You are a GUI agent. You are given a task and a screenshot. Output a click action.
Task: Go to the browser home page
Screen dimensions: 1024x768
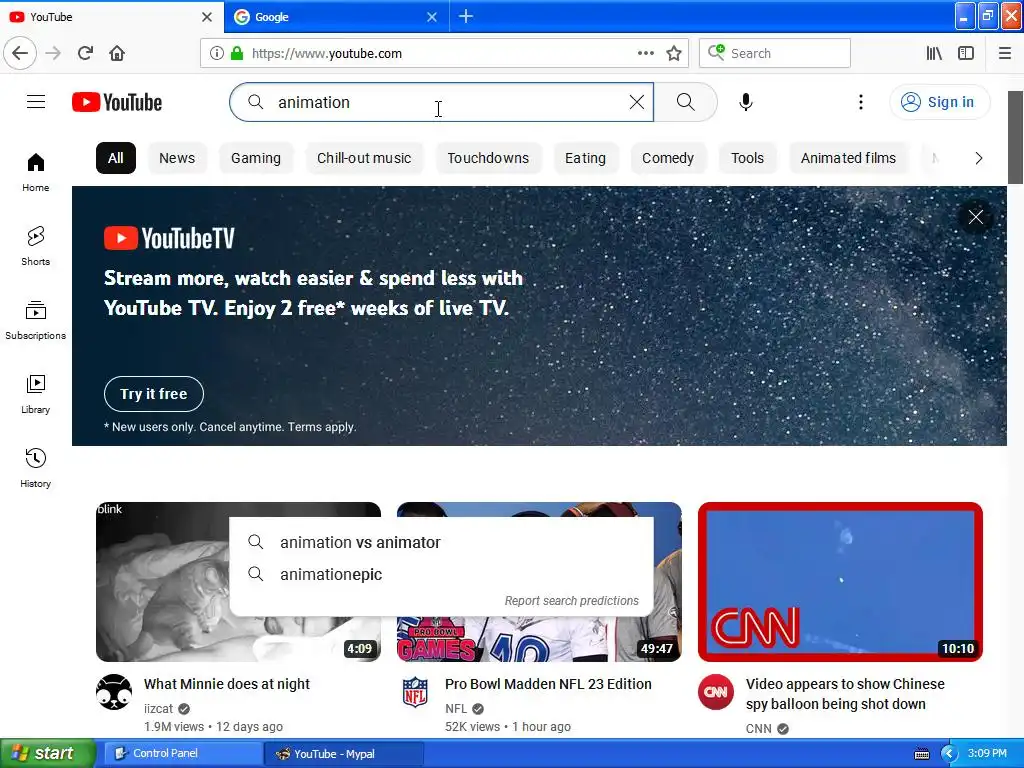tap(117, 53)
